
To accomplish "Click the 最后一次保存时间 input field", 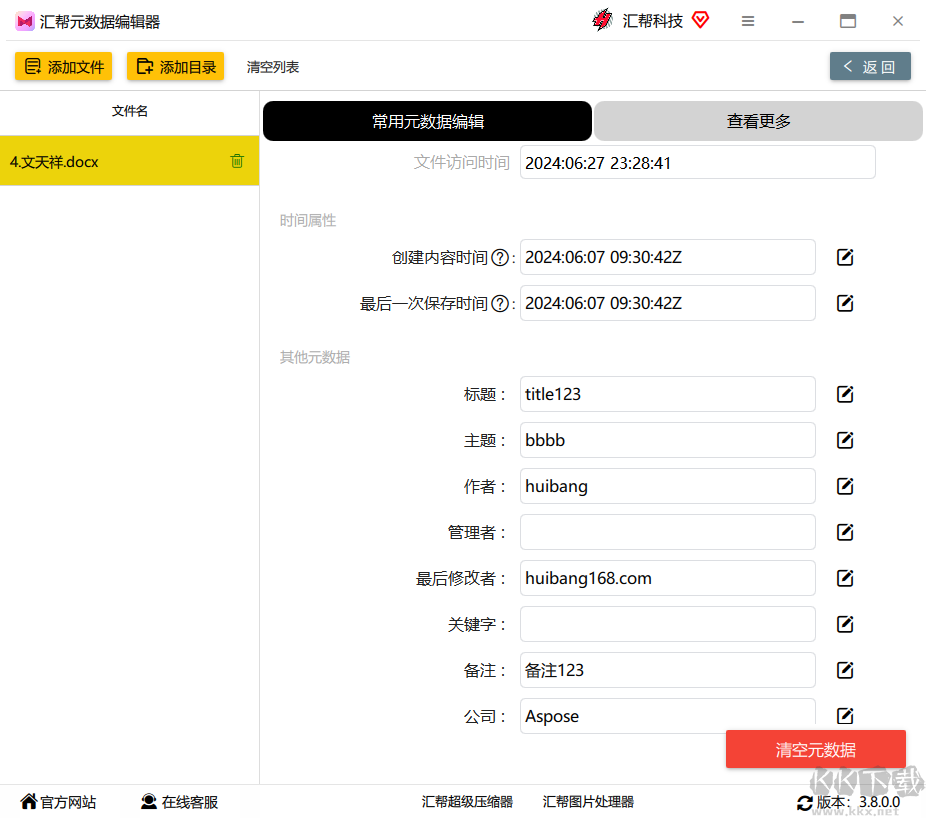I will click(x=667, y=303).
